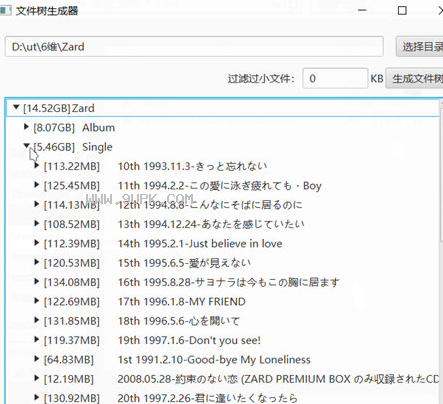Select the 15th 1995.6.5 tree item

click(x=222, y=263)
